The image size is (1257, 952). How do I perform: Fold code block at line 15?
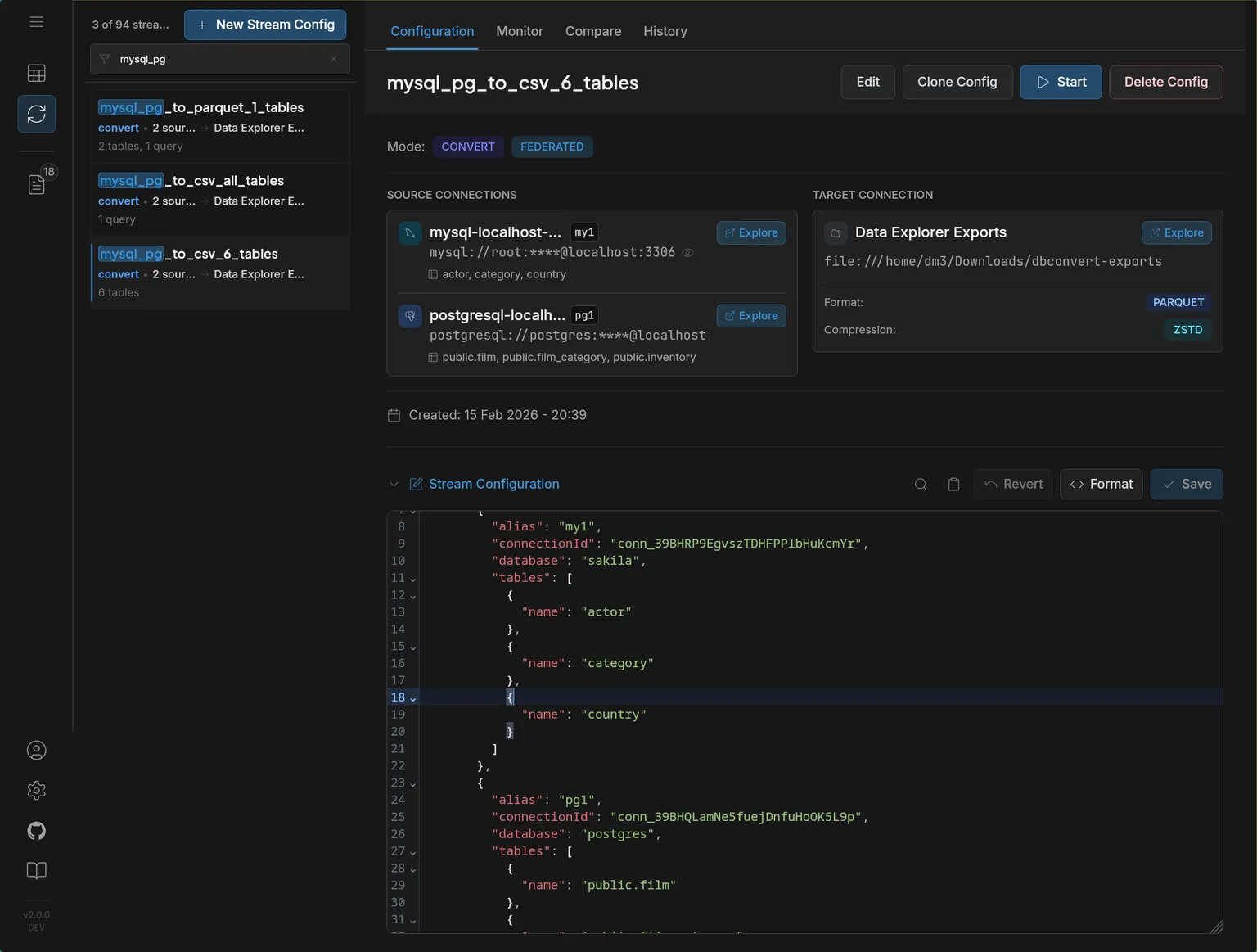(412, 647)
